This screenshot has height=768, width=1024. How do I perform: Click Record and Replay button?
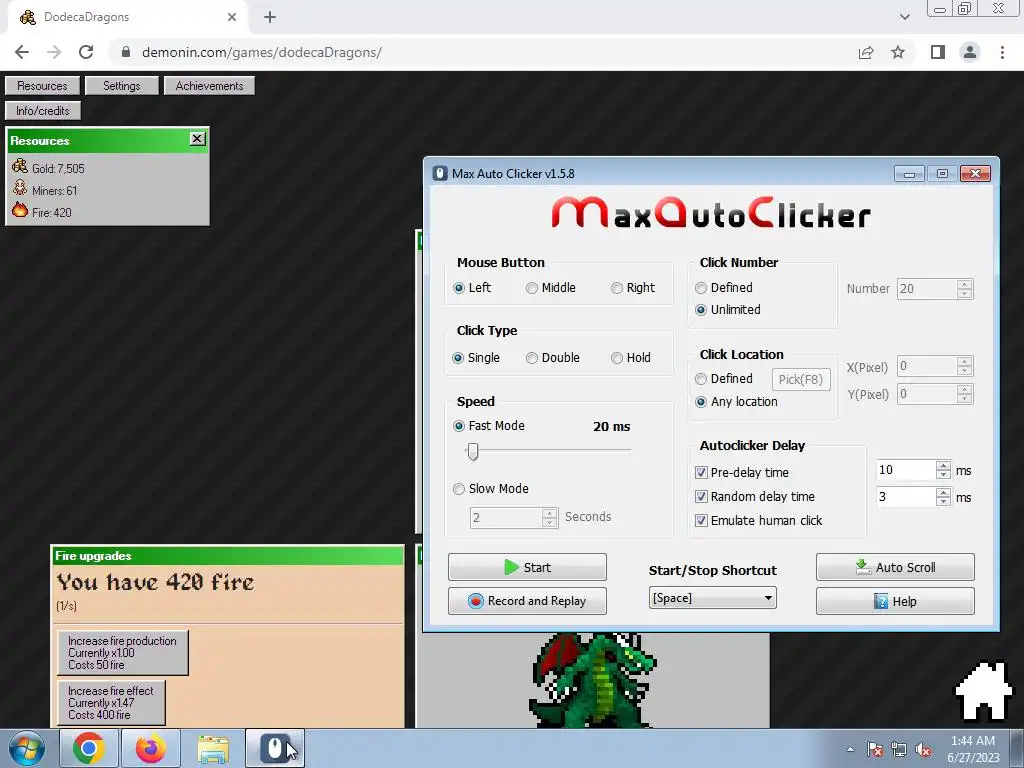point(527,601)
